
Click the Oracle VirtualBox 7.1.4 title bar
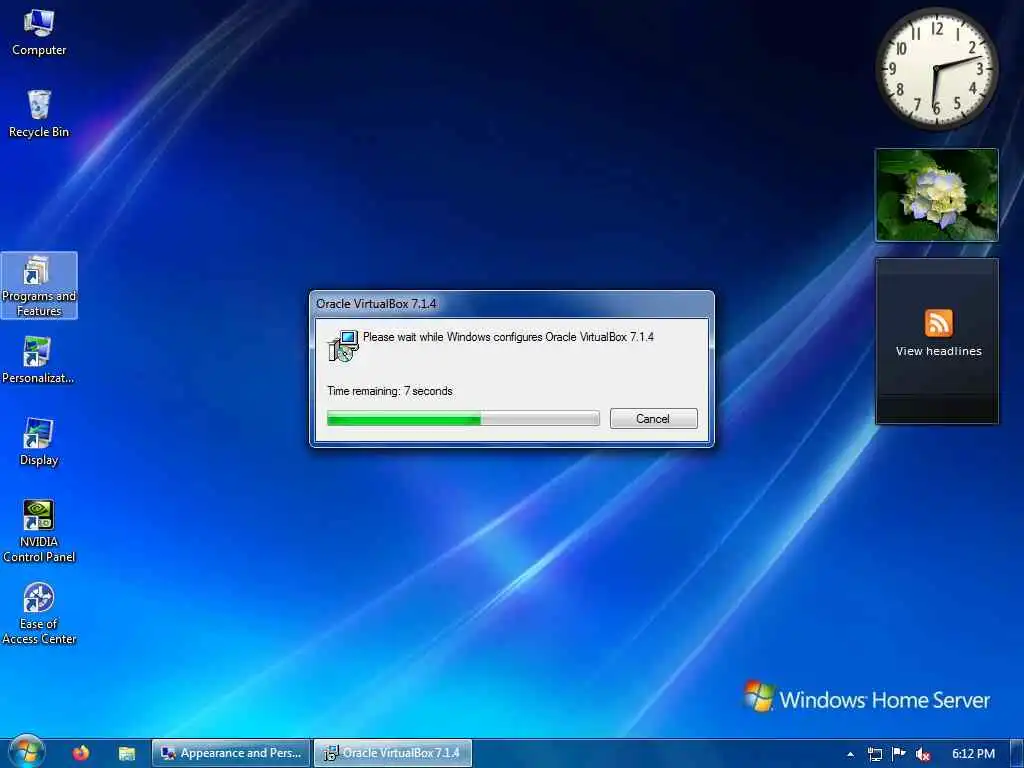tap(511, 304)
